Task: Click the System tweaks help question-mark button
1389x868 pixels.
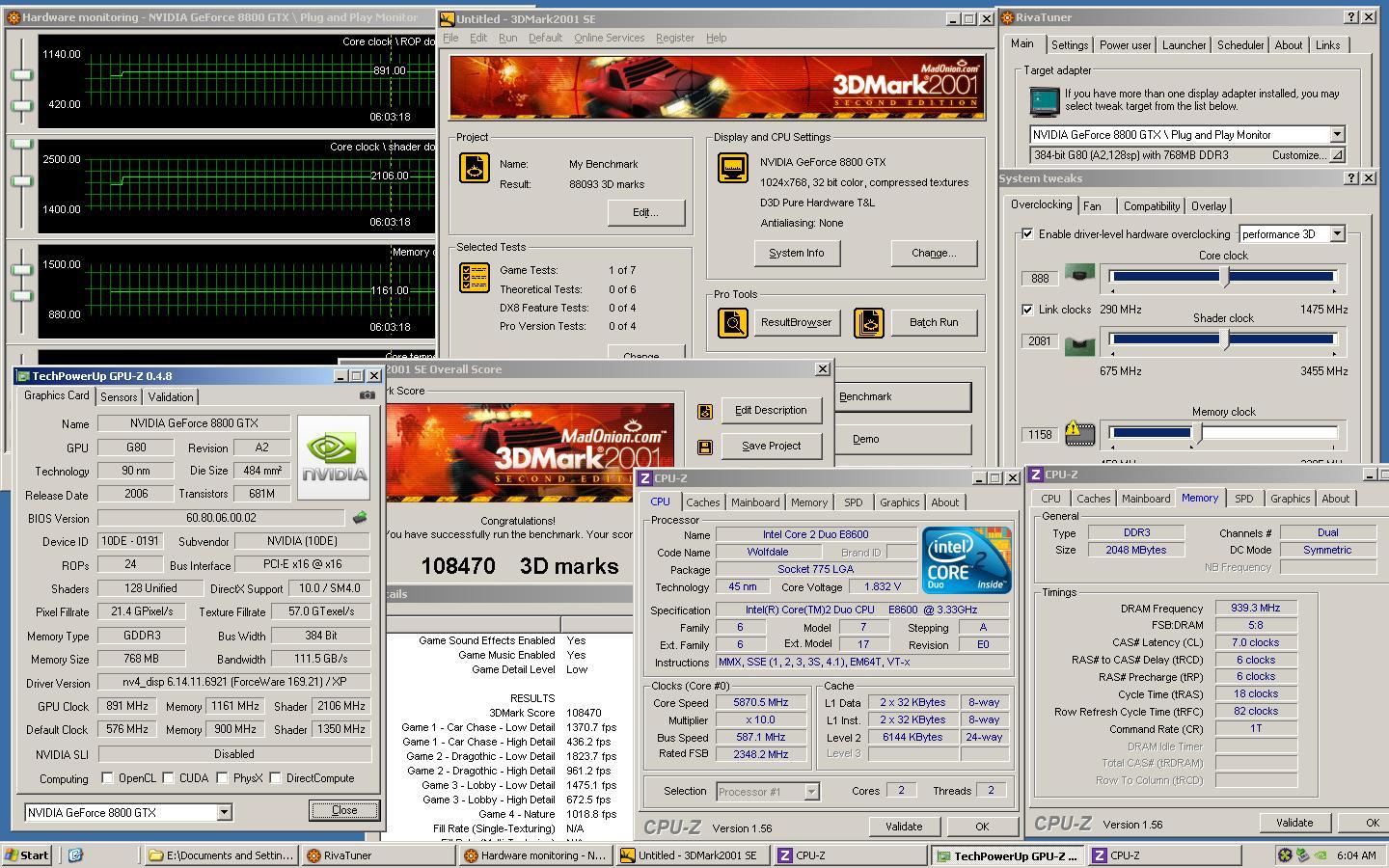Action: pyautogui.click(x=1351, y=178)
